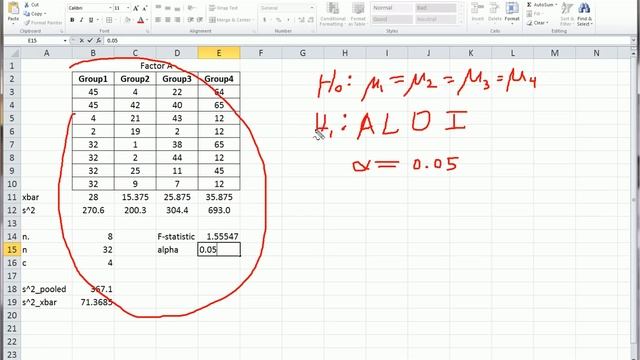Click the Copy icon
The image size is (640, 360).
pyautogui.click(x=27, y=13)
